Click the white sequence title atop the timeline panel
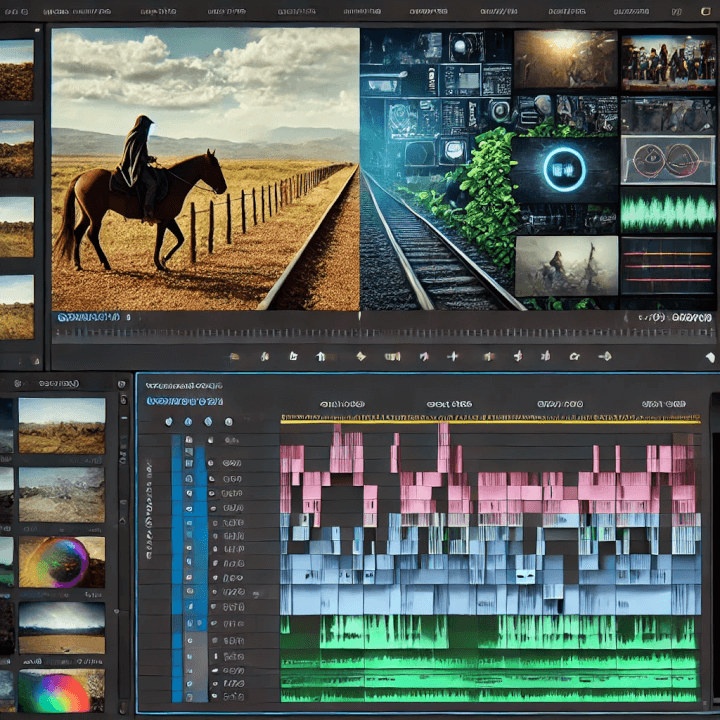720x720 pixels. click(x=184, y=386)
